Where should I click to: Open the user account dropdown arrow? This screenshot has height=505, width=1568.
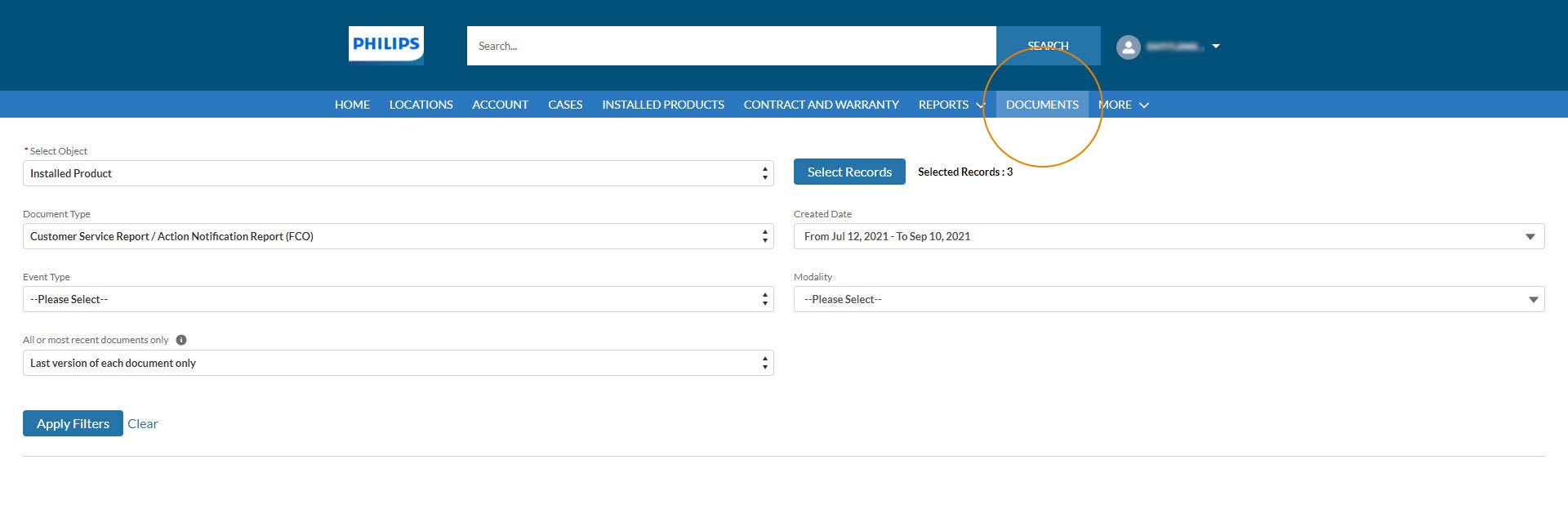click(x=1215, y=47)
